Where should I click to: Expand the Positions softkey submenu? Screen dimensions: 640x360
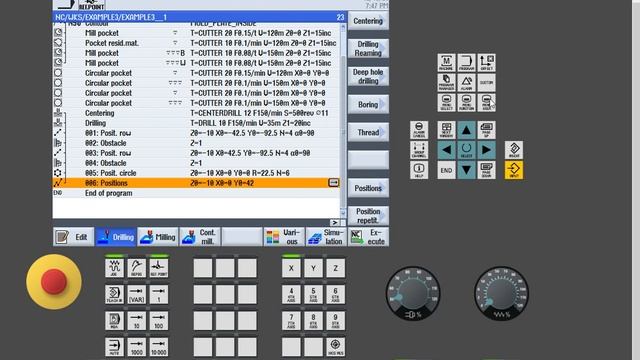[x=368, y=188]
